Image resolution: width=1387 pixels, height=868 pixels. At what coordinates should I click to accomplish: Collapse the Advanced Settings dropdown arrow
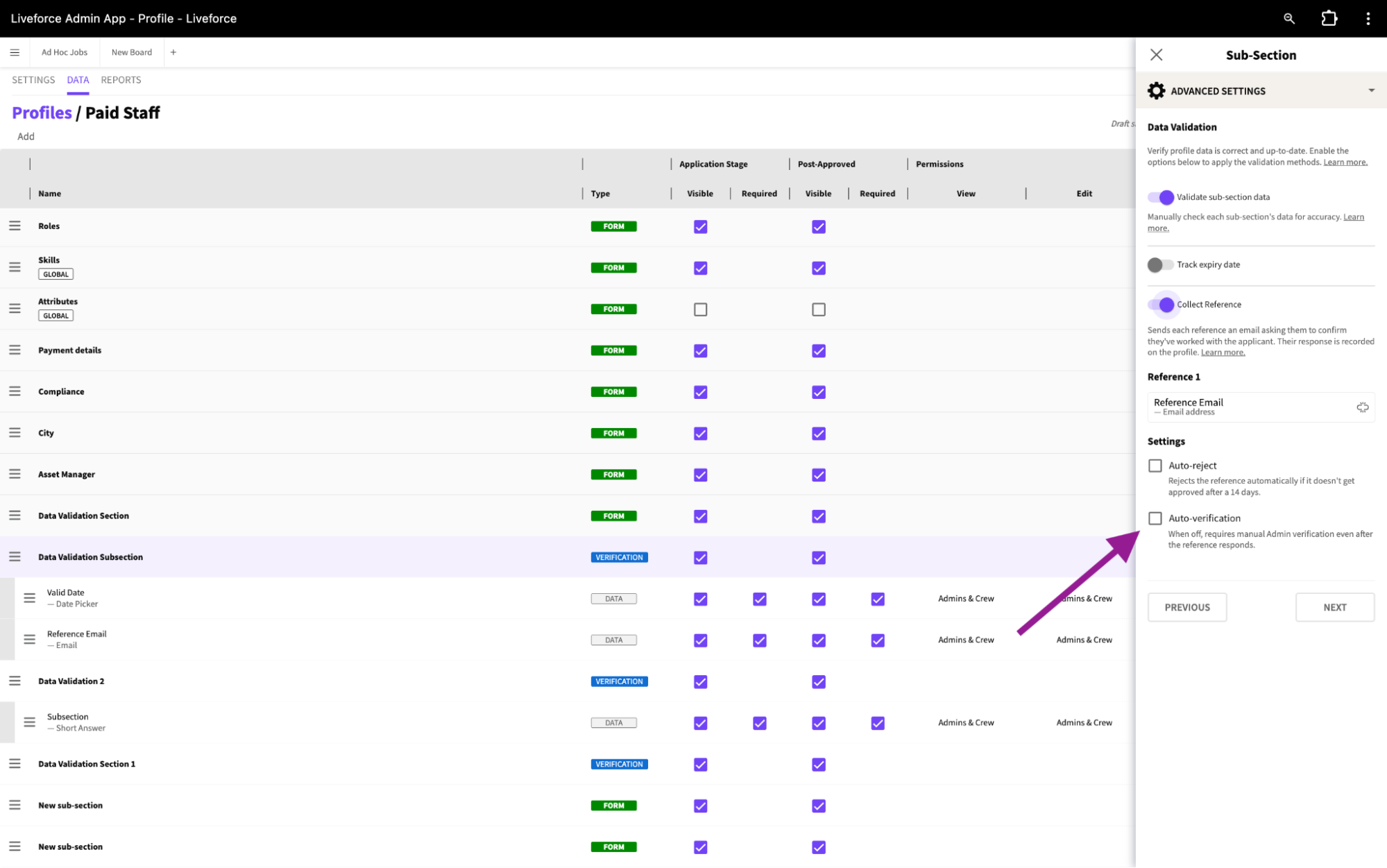(1371, 91)
